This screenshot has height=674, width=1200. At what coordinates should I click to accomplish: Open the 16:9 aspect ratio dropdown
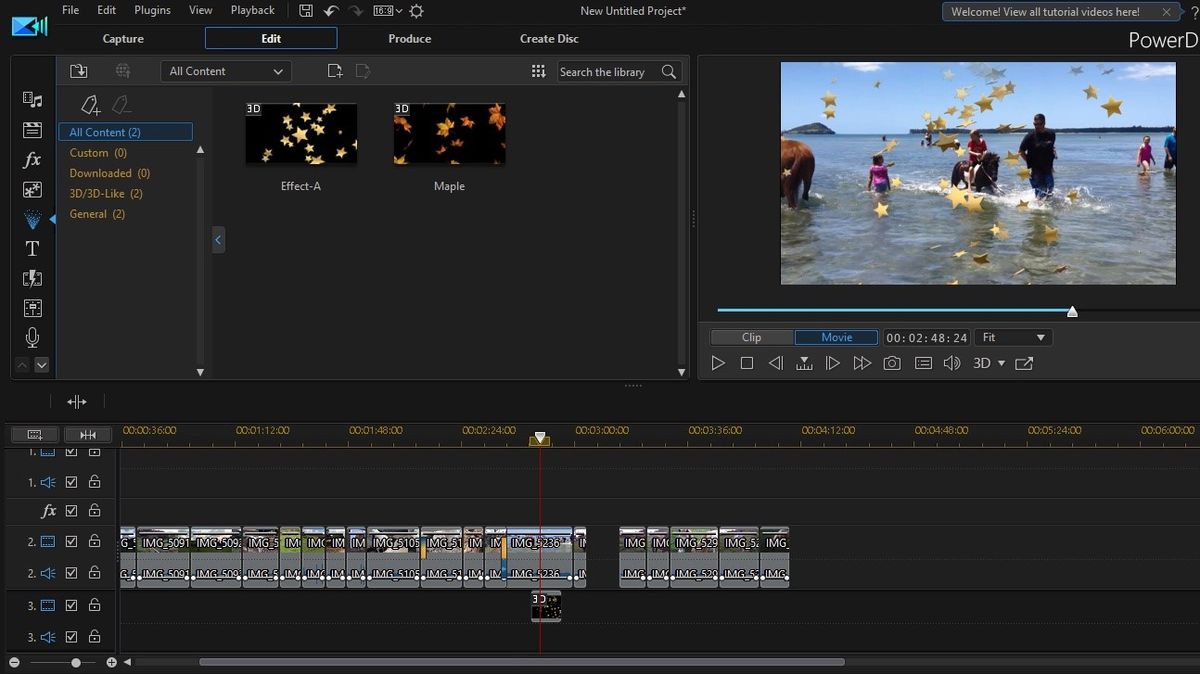(388, 11)
